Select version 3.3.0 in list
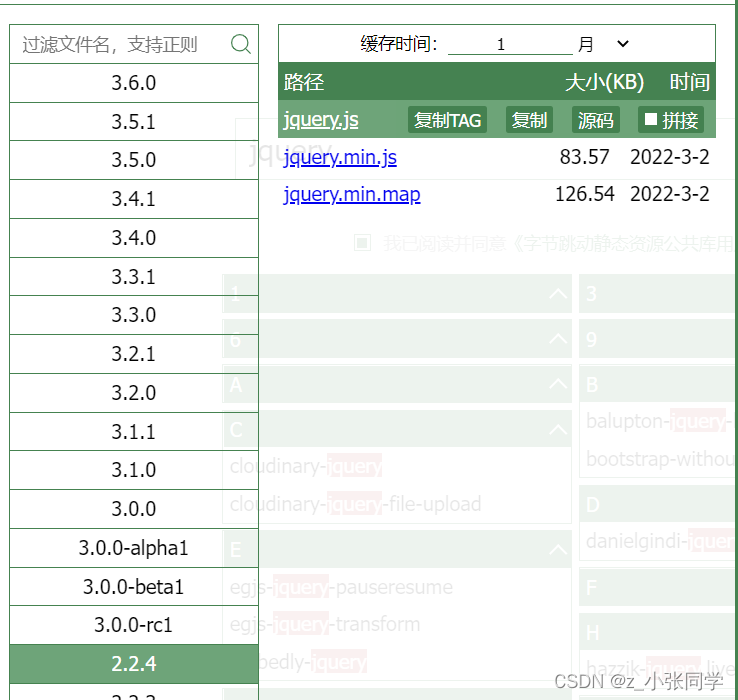Screen dimensions: 738x700 [134, 315]
